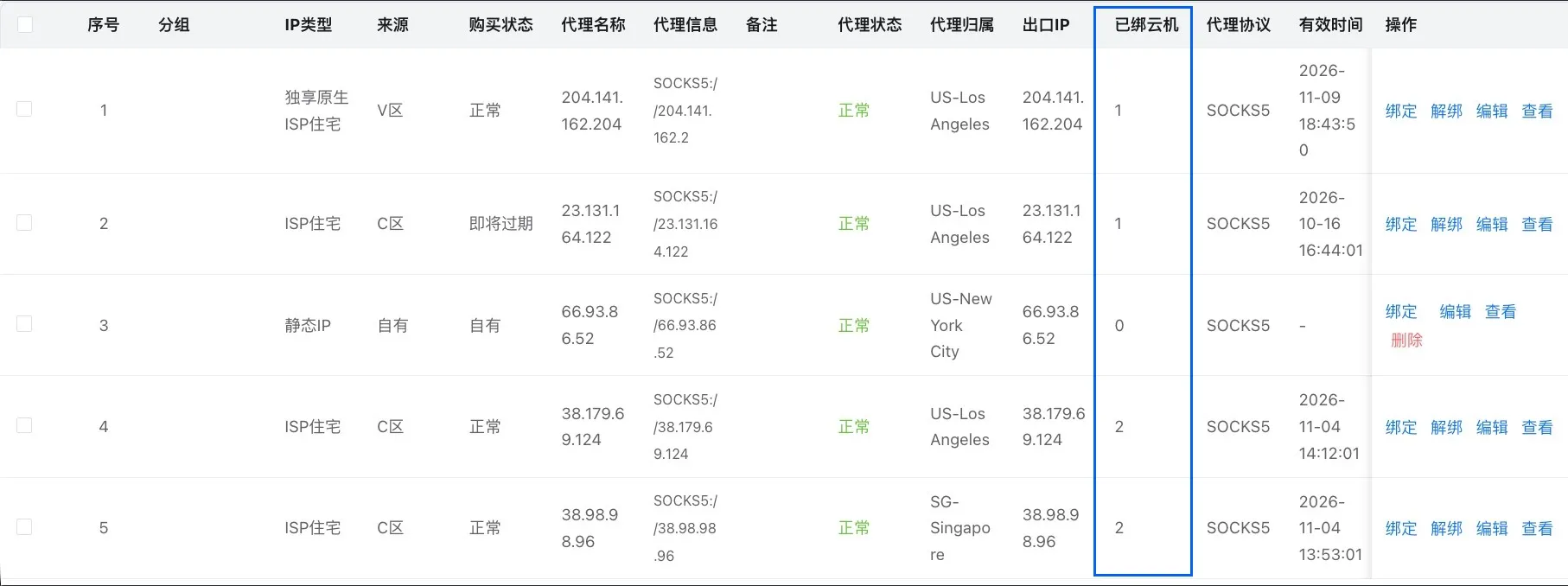Click the 自有 source cell in row 3
The height and width of the screenshot is (586, 1568).
(392, 325)
